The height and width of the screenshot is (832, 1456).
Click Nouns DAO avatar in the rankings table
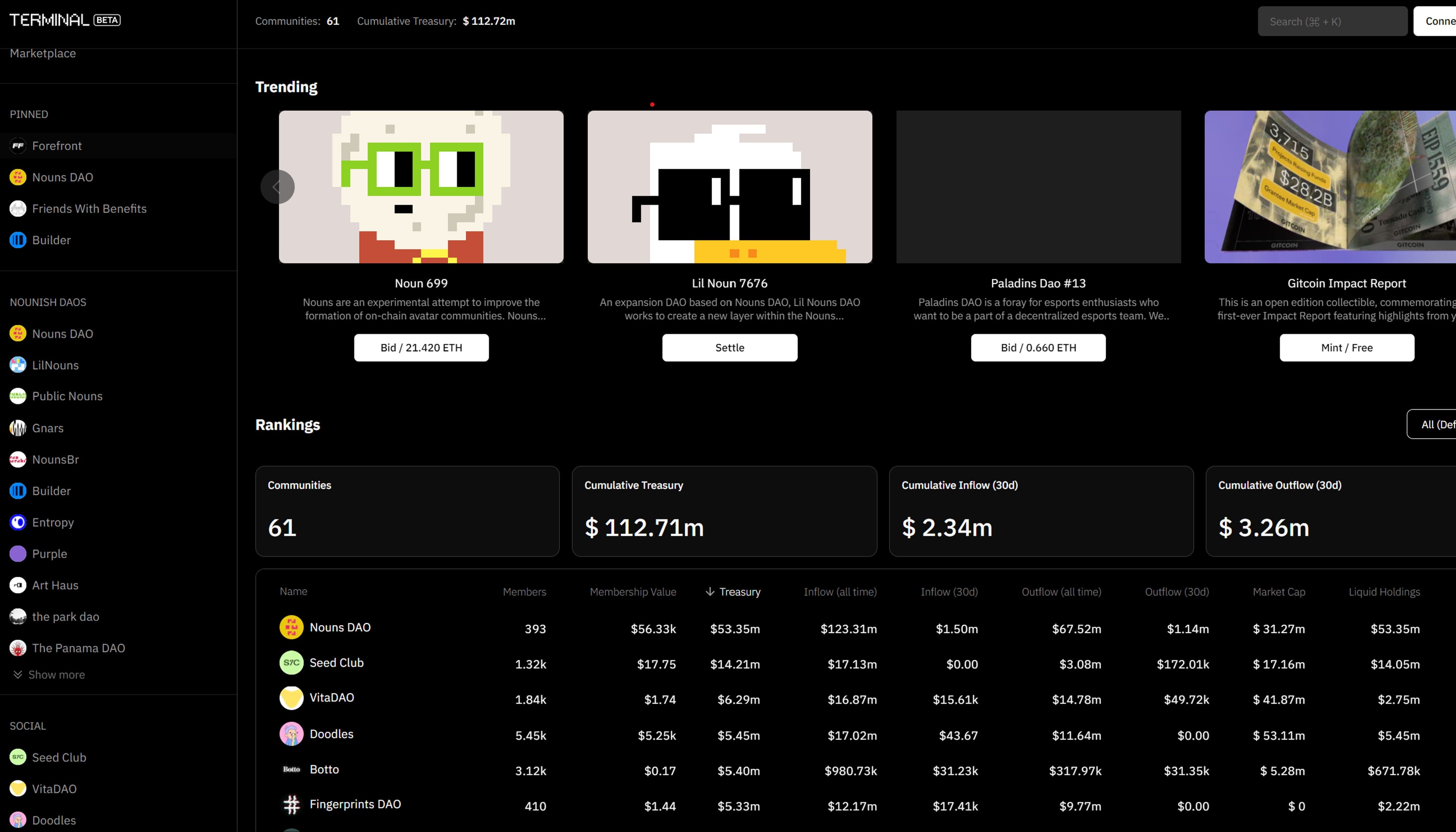coord(292,627)
